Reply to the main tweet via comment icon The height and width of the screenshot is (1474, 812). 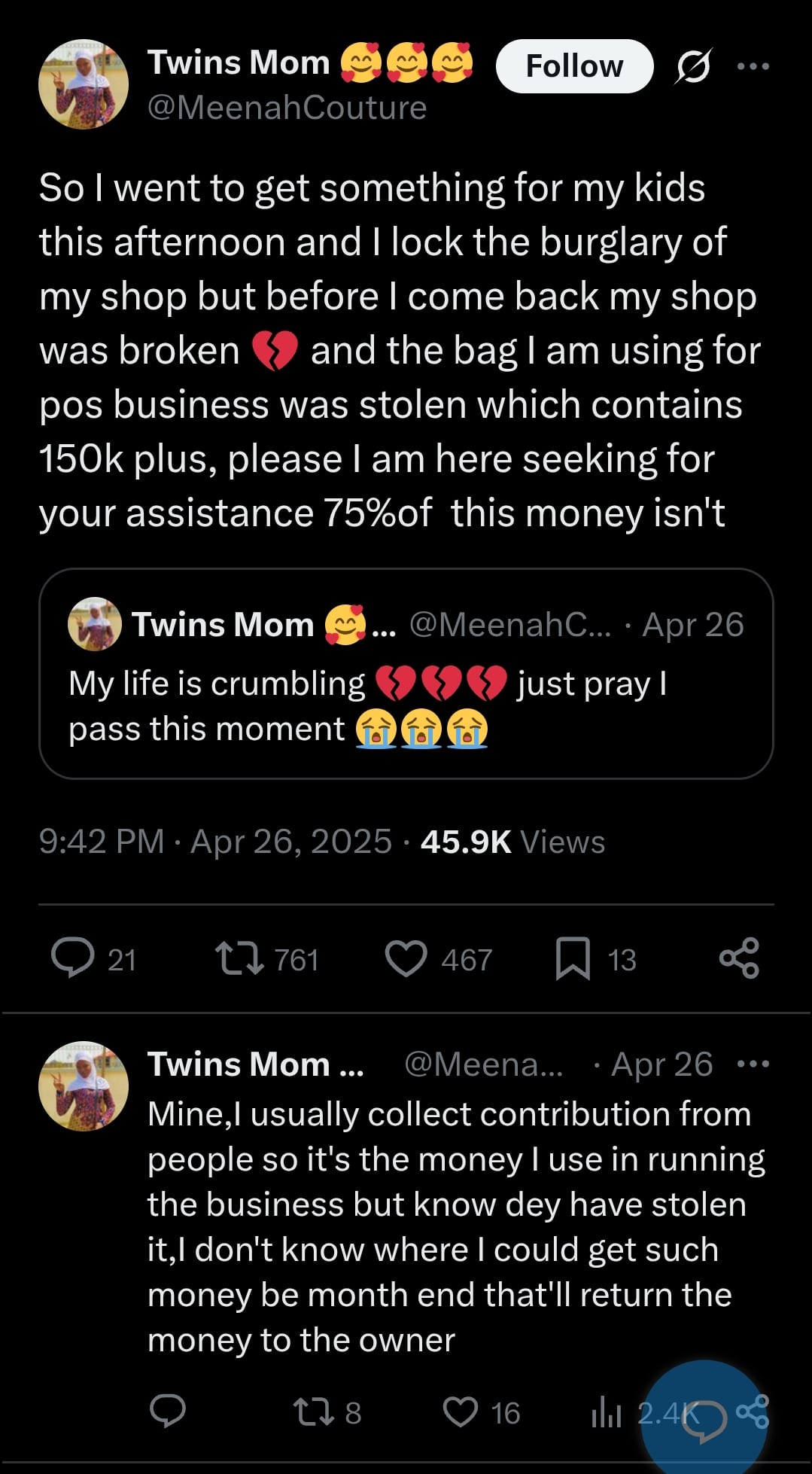[73, 958]
